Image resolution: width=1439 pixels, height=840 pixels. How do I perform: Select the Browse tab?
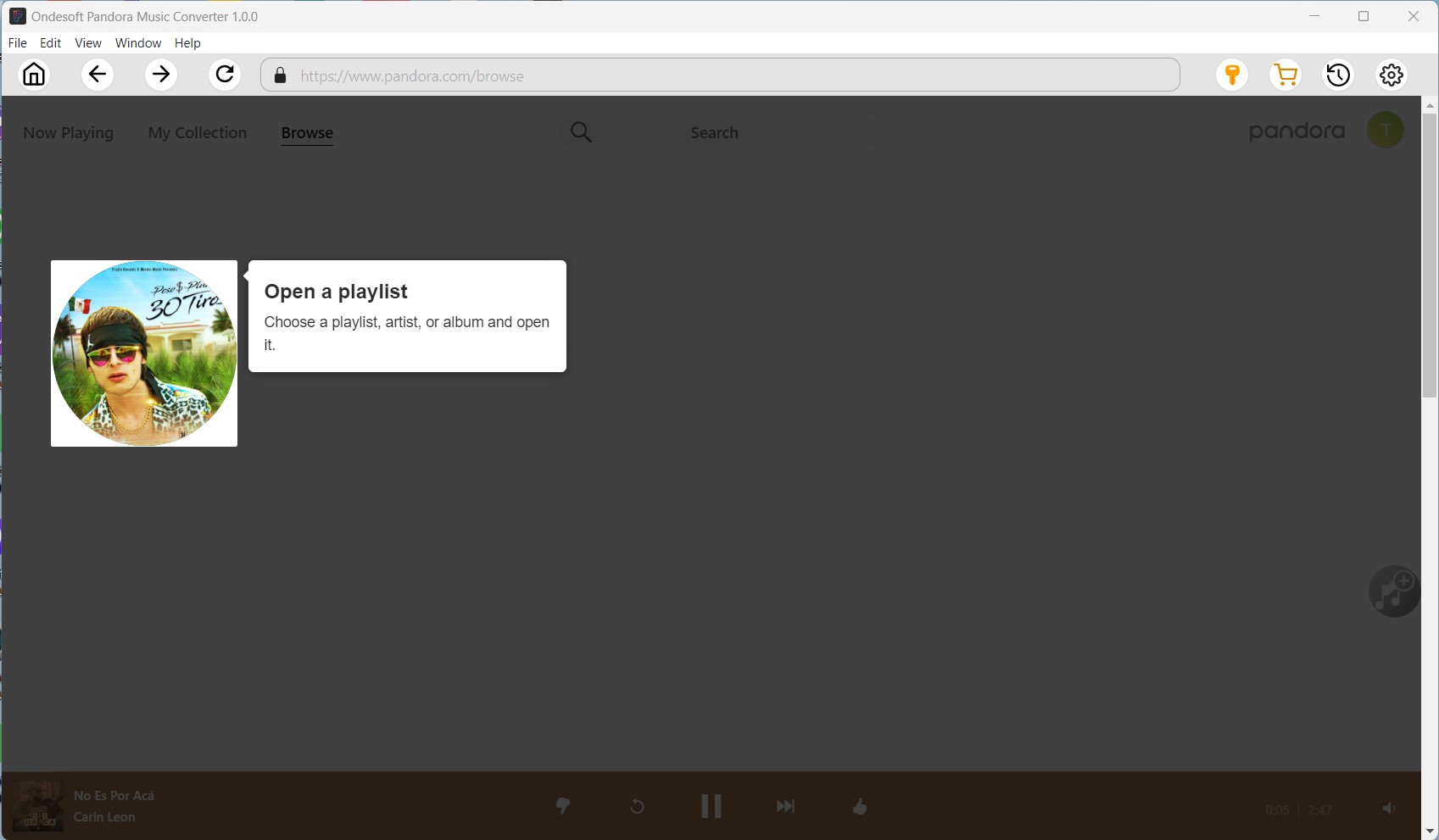point(307,132)
